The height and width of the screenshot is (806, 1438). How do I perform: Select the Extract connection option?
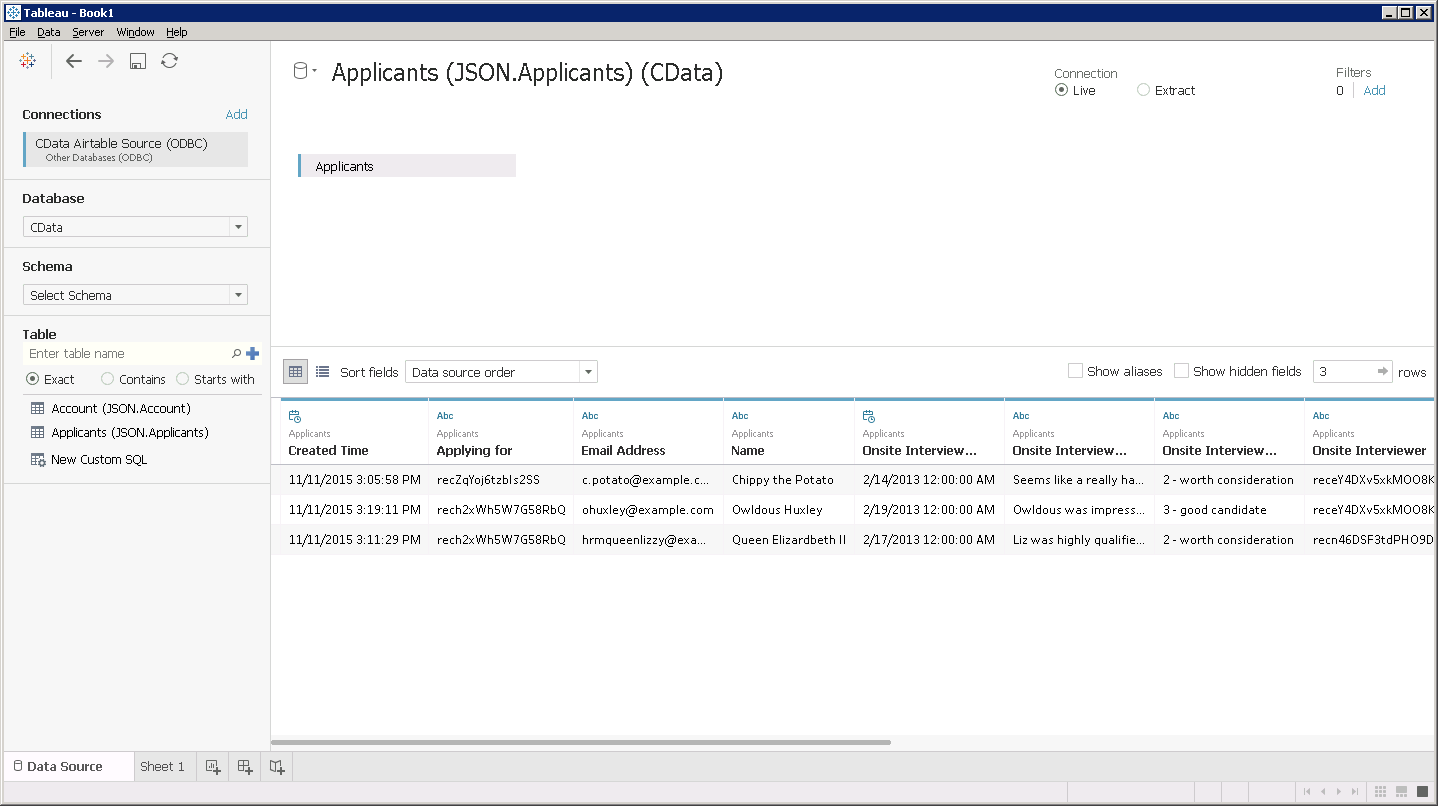point(1144,90)
